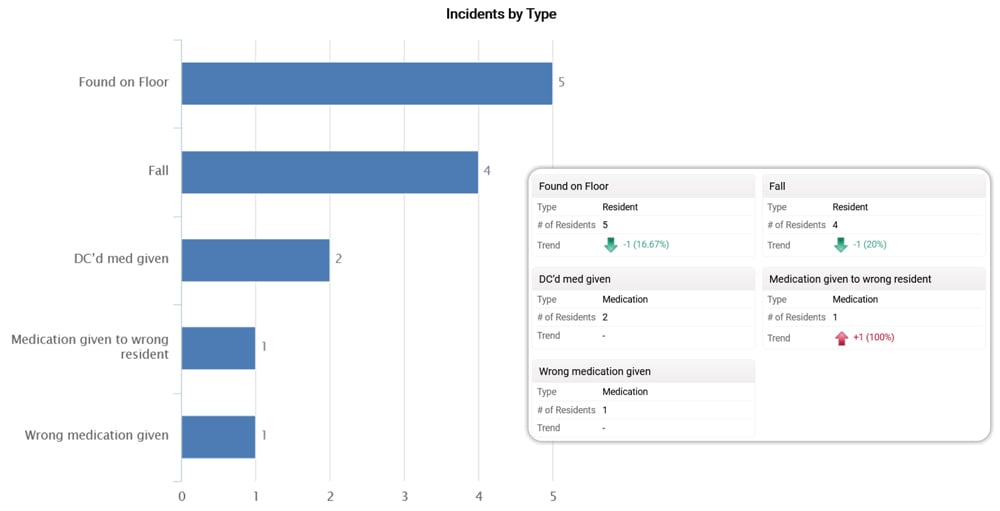
Task: Click the red up trend arrow icon
Action: [x=841, y=338]
